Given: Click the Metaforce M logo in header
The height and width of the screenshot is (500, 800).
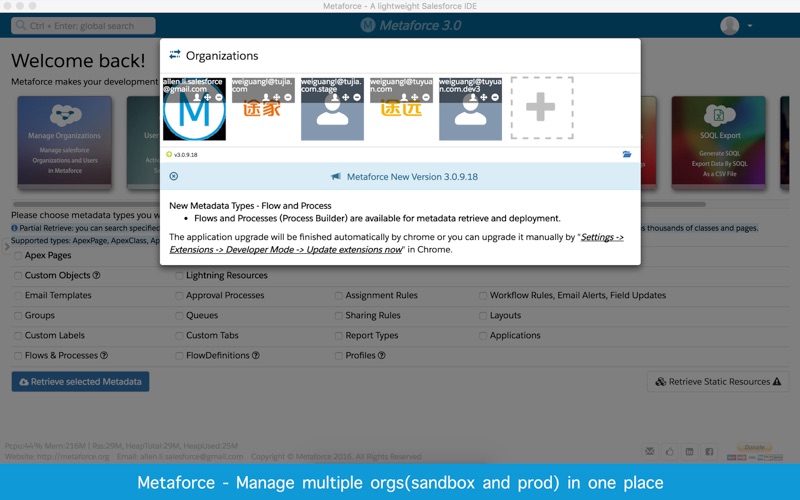Looking at the screenshot, I should 368,25.
